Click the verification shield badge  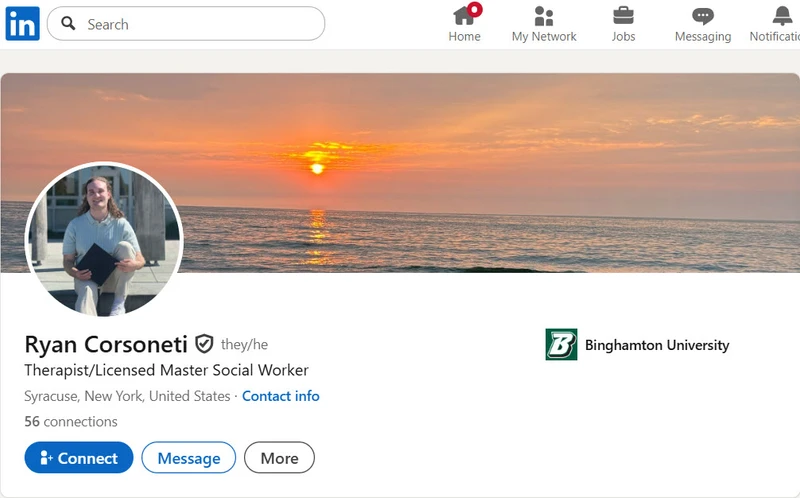pos(204,344)
